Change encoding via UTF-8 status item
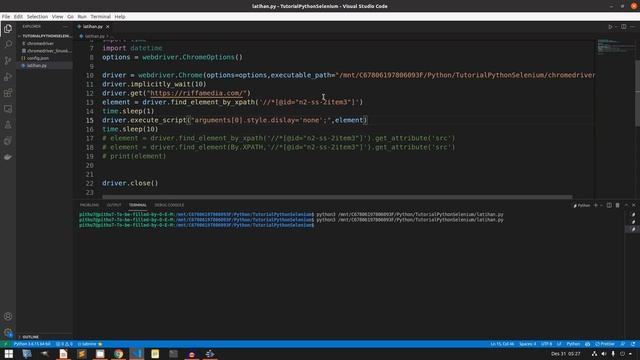The height and width of the screenshot is (360, 640). pos(546,344)
